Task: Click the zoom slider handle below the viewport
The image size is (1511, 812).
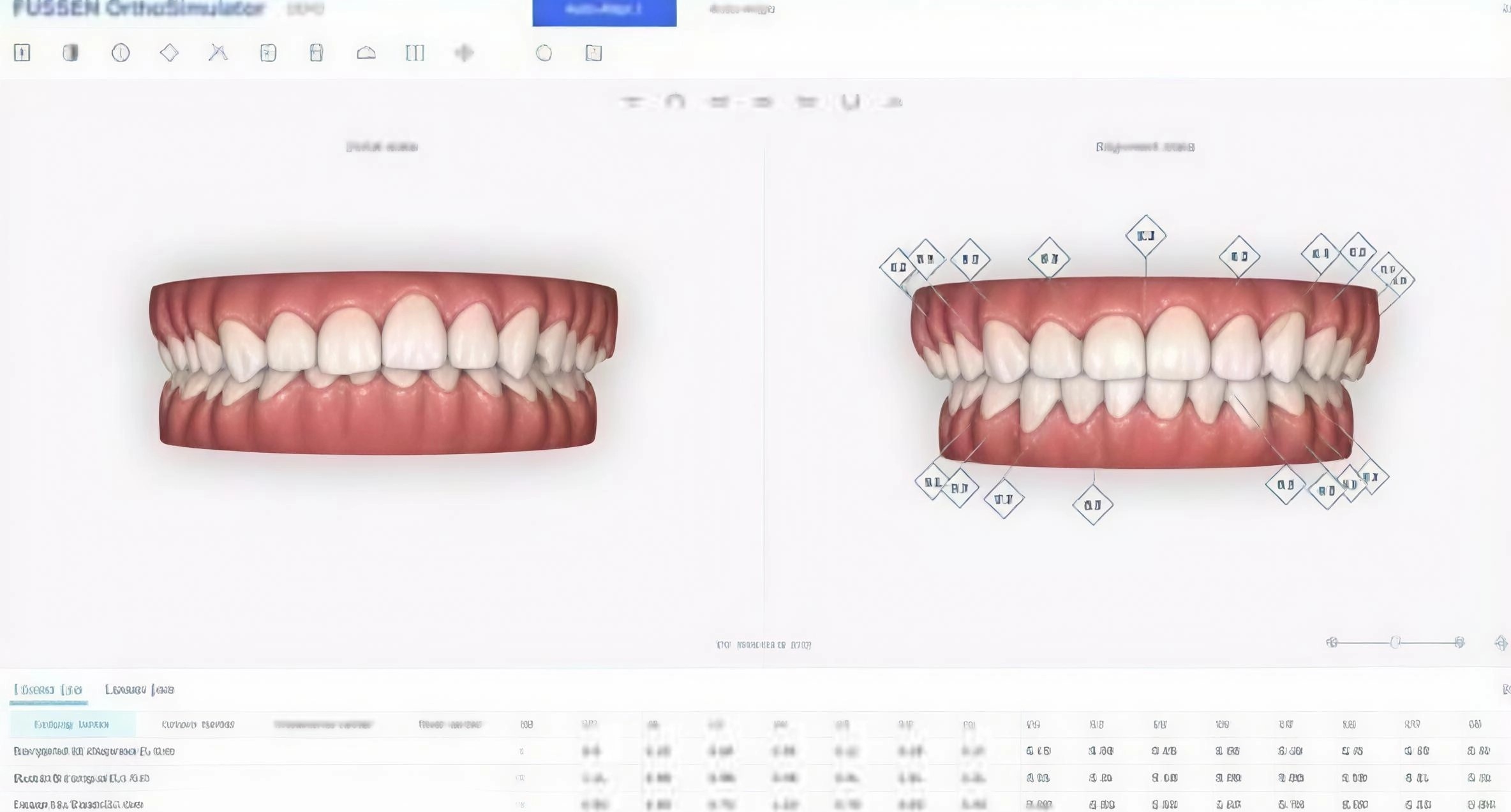Action: [x=1396, y=642]
